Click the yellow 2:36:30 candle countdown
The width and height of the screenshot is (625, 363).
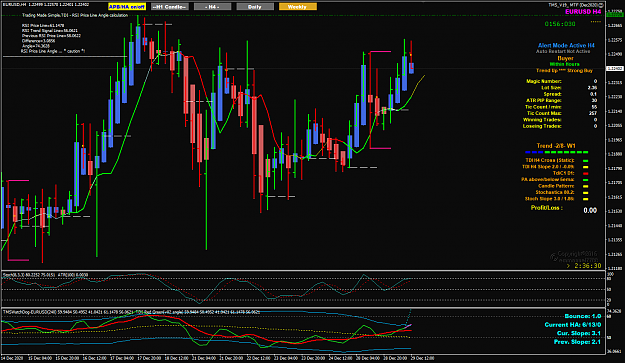(x=584, y=265)
